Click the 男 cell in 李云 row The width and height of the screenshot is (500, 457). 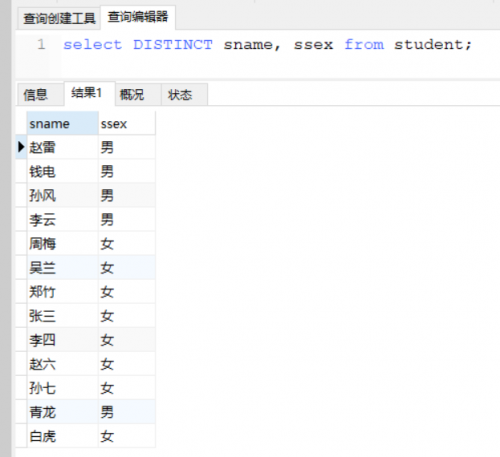[127, 219]
